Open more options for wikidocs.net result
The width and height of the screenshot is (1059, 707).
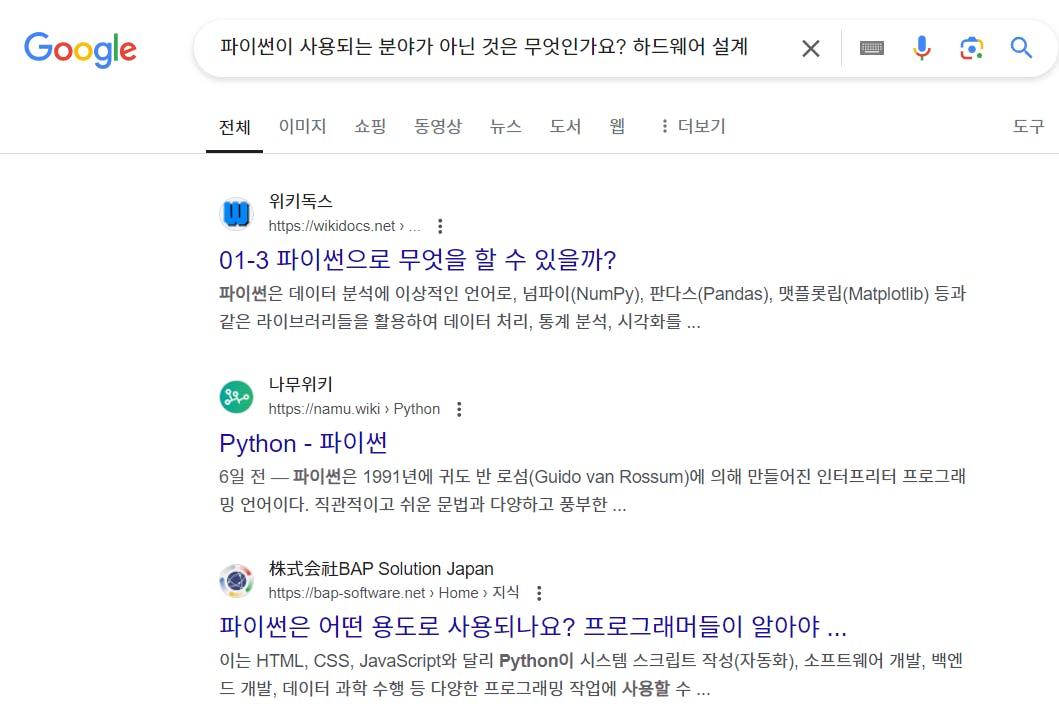(x=440, y=226)
